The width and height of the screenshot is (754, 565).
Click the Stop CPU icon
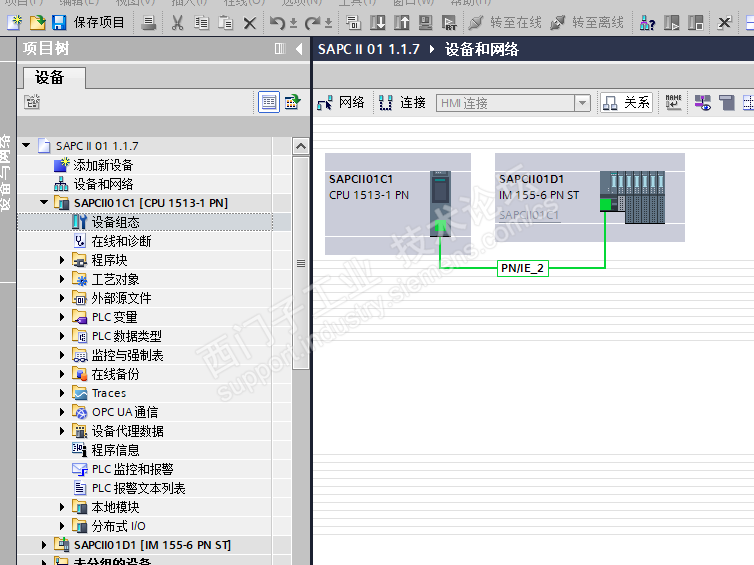pyautogui.click(x=695, y=23)
